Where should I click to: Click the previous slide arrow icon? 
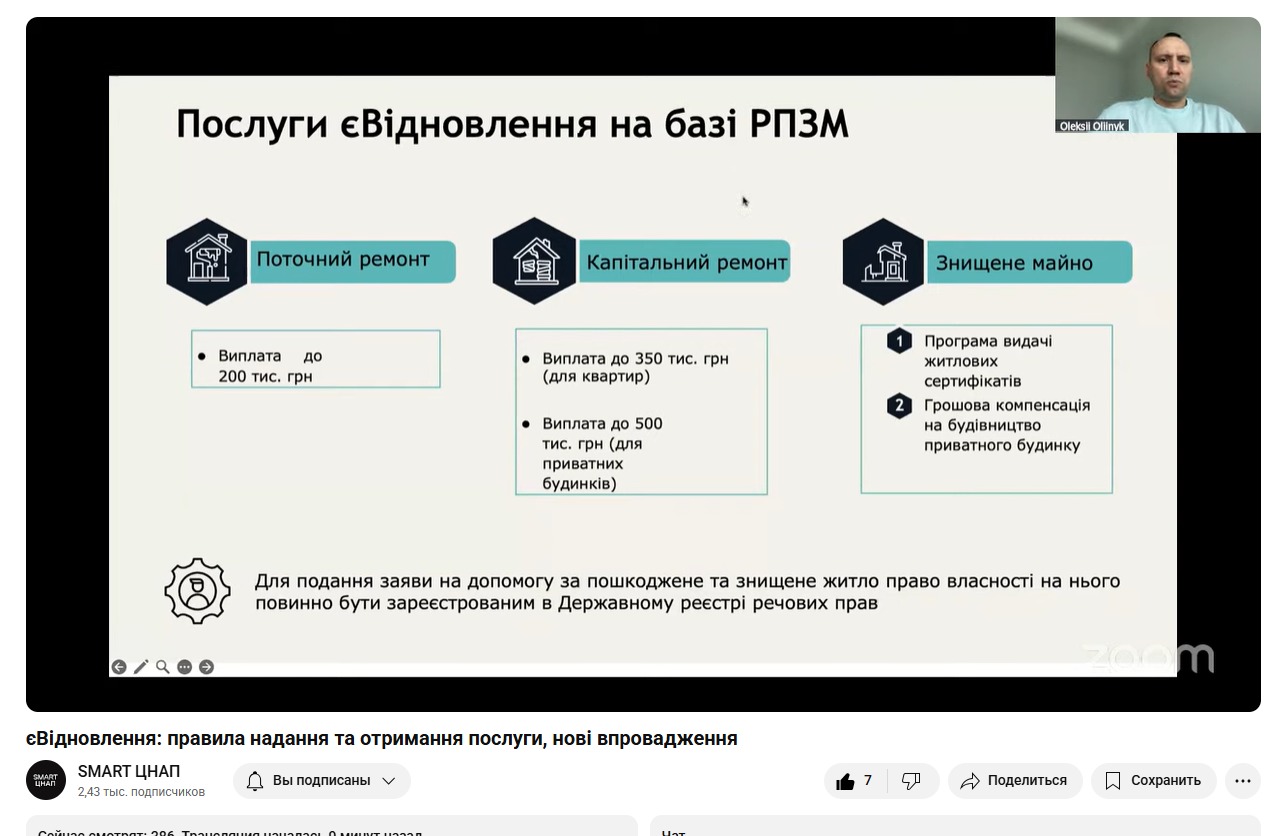pyautogui.click(x=119, y=667)
